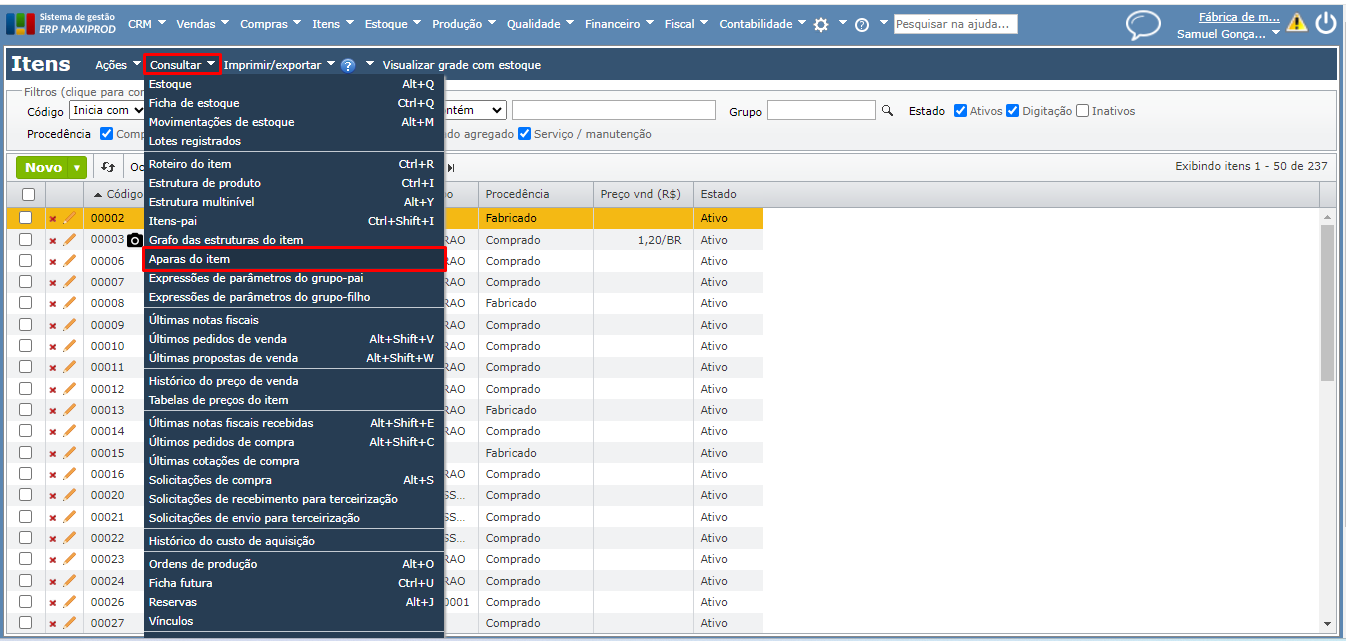Viewport: 1346px width, 641px height.
Task: Click the power logout icon
Action: (1326, 23)
